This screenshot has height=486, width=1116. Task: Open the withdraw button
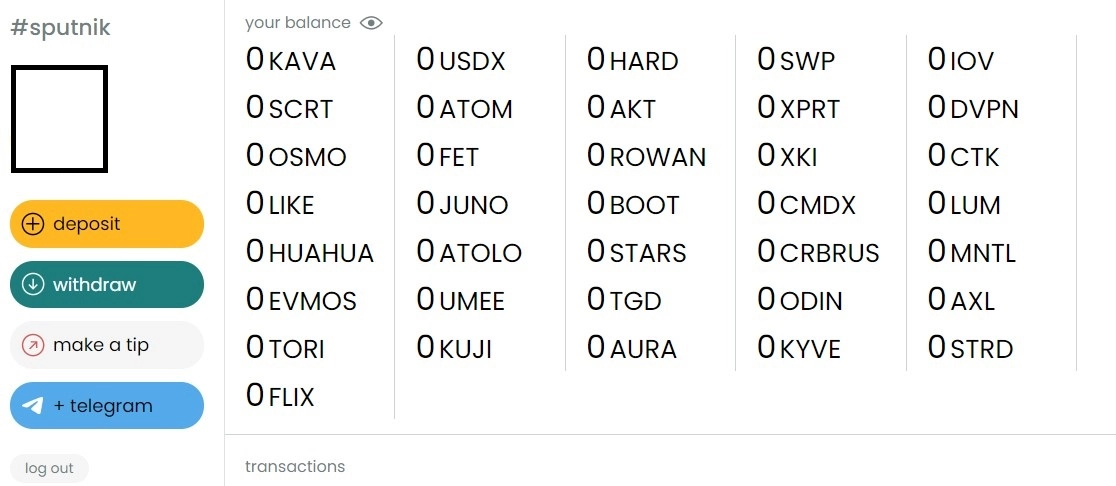(x=107, y=285)
